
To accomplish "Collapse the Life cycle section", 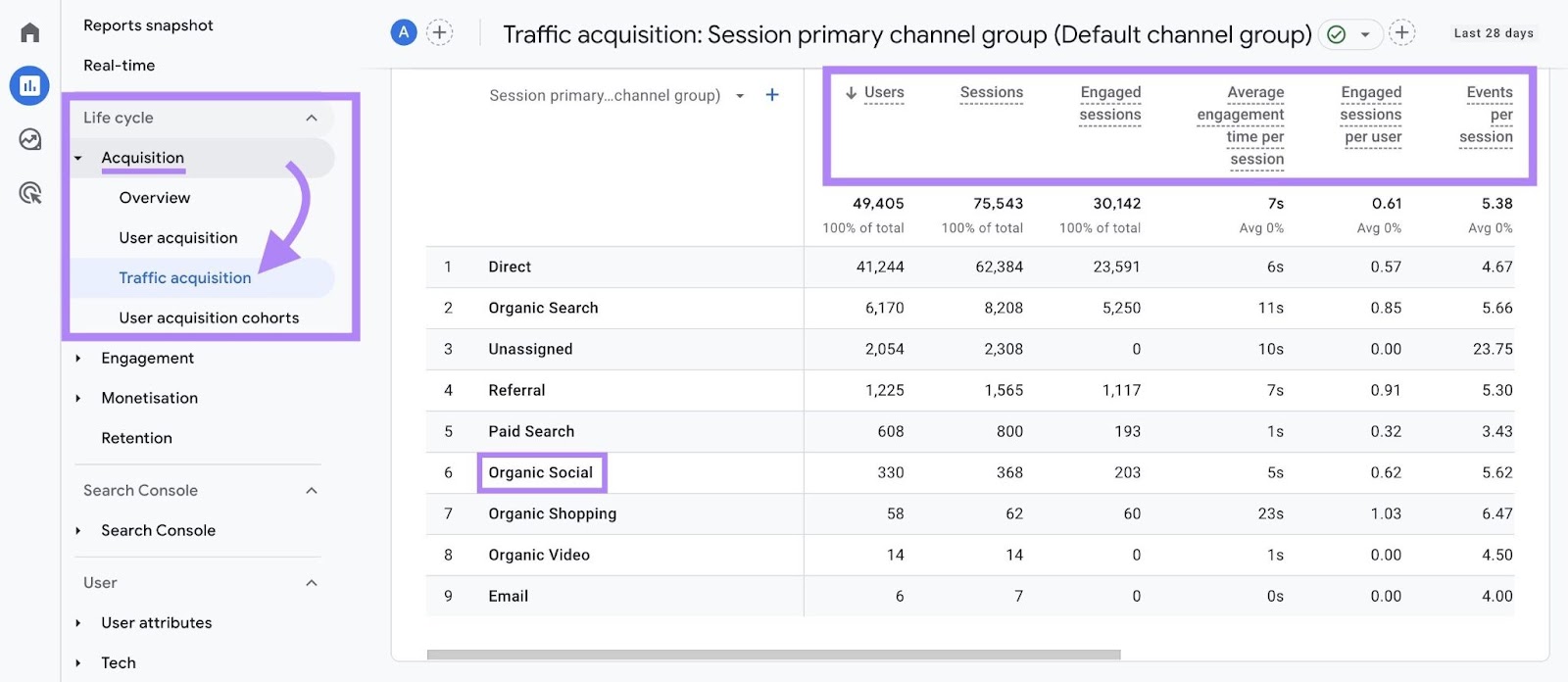I will (312, 118).
